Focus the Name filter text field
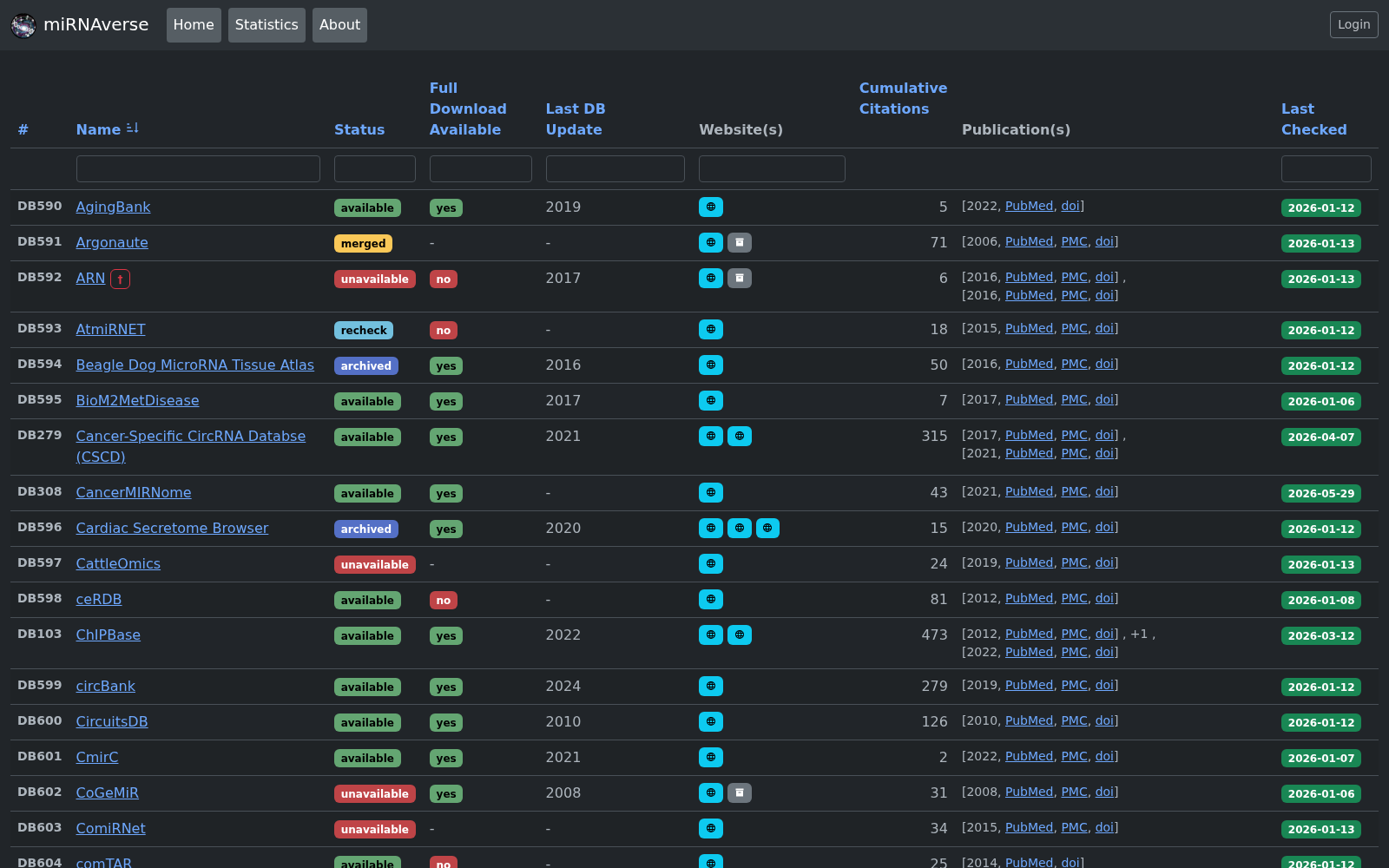 coord(198,168)
